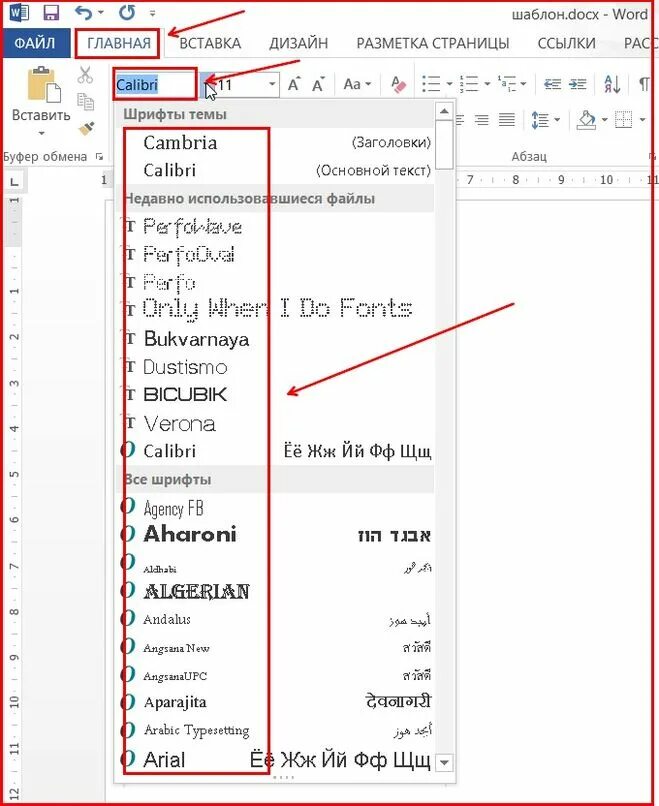This screenshot has width=659, height=806.
Task: Open the font size dropdown arrow
Action: click(x=272, y=84)
